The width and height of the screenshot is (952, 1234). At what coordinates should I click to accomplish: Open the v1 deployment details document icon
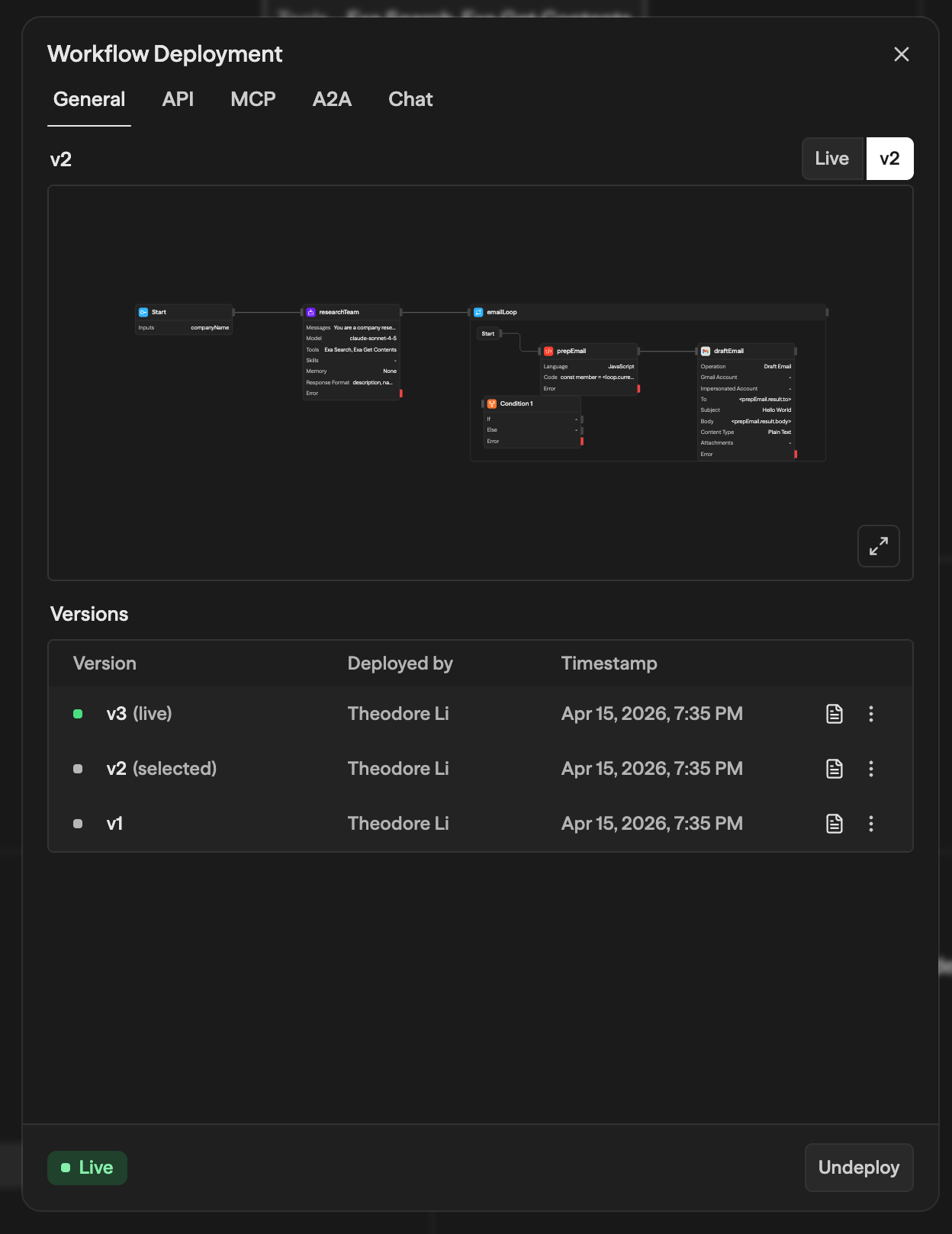835,824
